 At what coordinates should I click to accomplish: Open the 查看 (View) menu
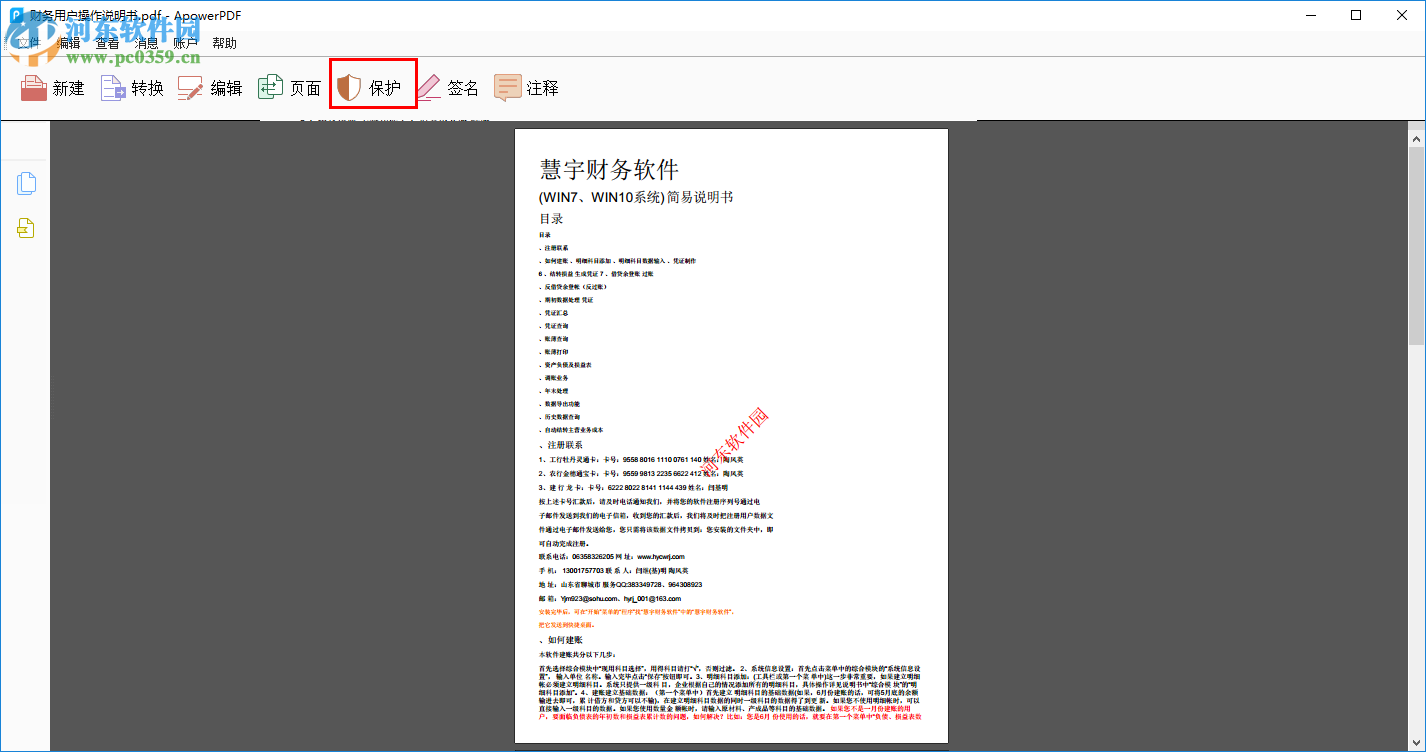point(106,42)
